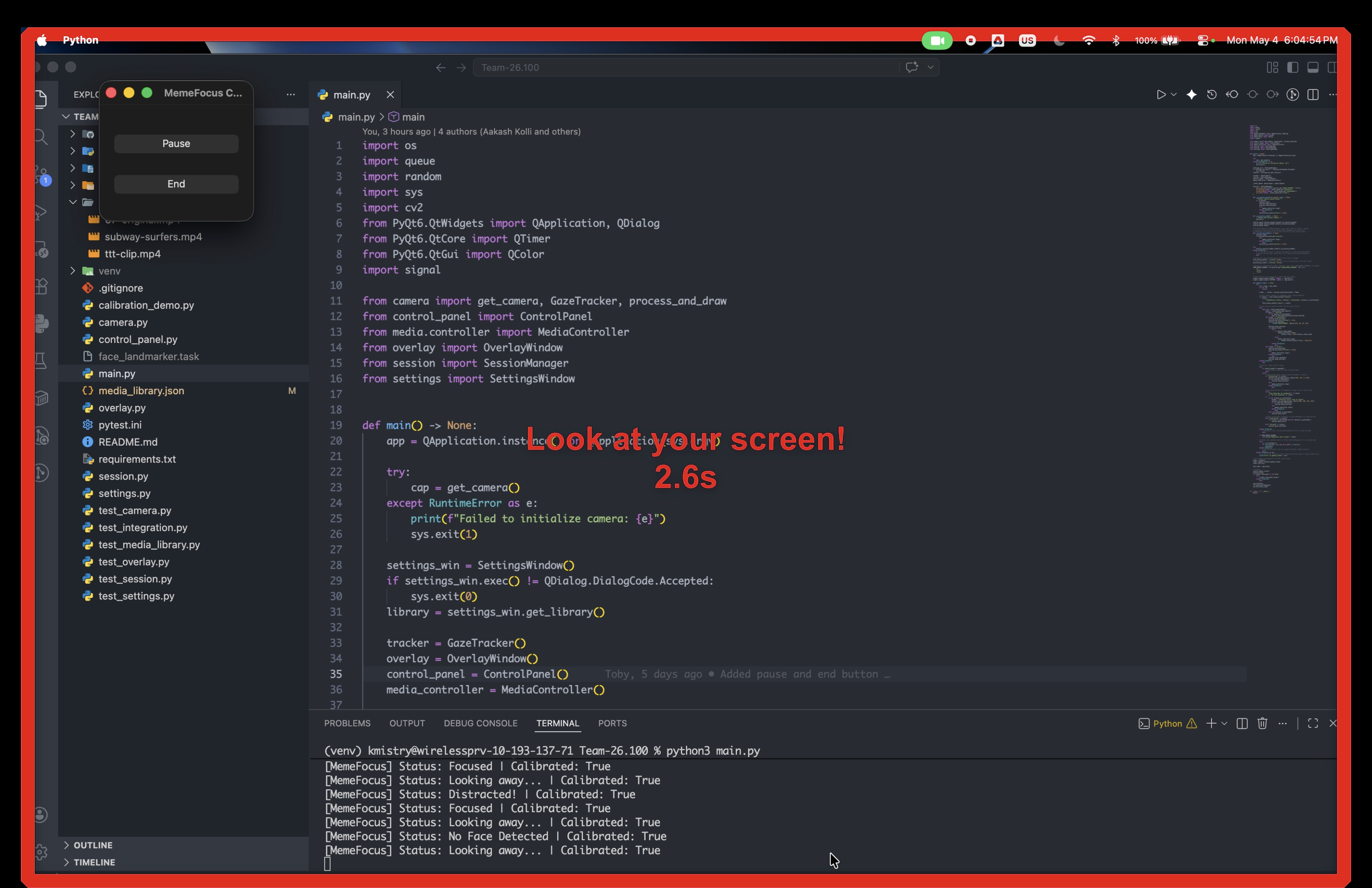
Task: Open Explorer views ellipsis menu
Action: (x=290, y=95)
